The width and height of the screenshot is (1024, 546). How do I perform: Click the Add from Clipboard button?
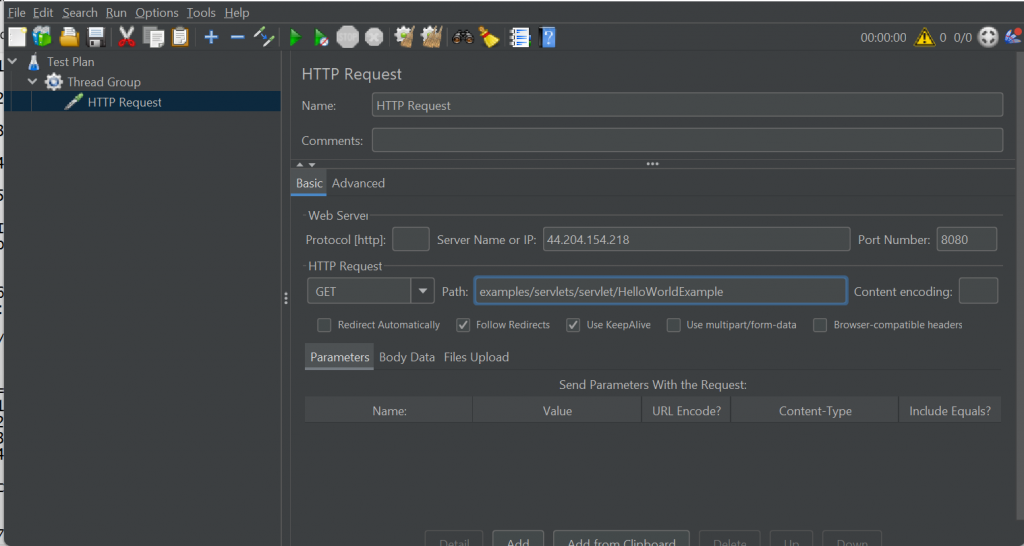[621, 541]
